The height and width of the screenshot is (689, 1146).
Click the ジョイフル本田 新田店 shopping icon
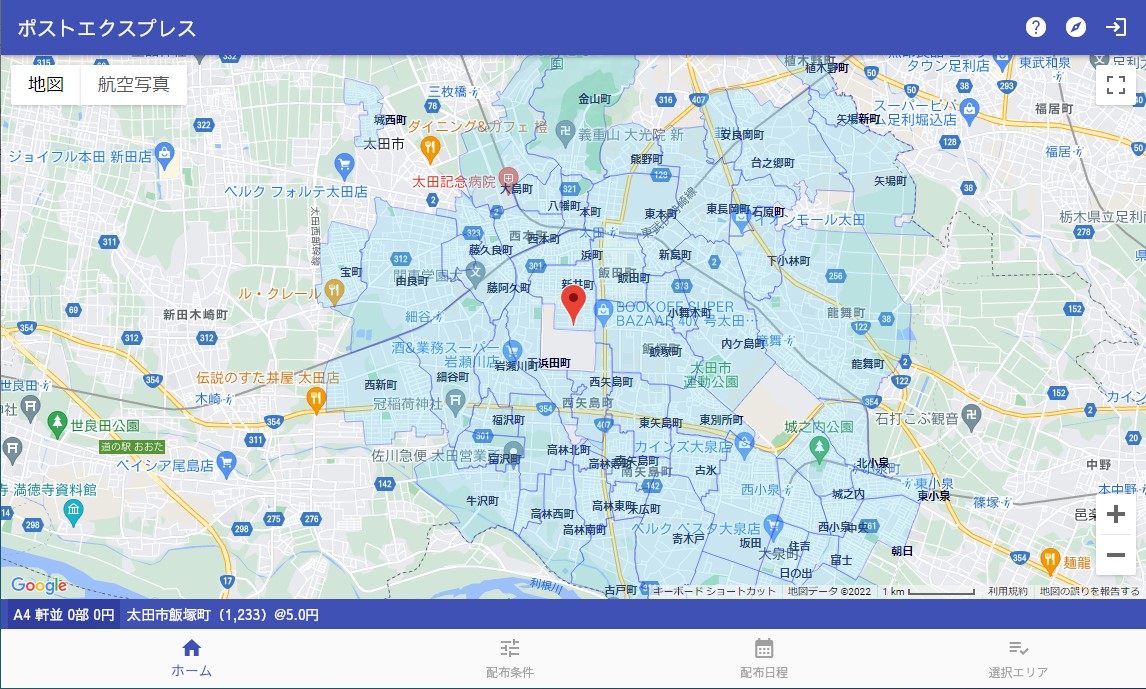click(x=165, y=154)
